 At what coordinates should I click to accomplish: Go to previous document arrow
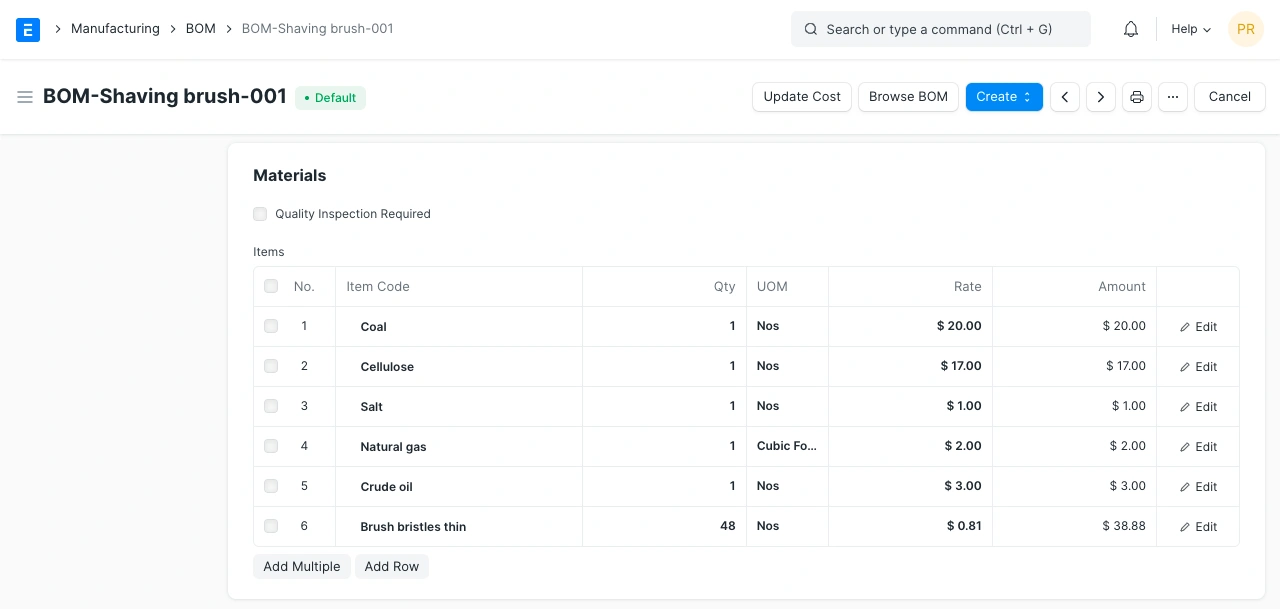pos(1065,97)
